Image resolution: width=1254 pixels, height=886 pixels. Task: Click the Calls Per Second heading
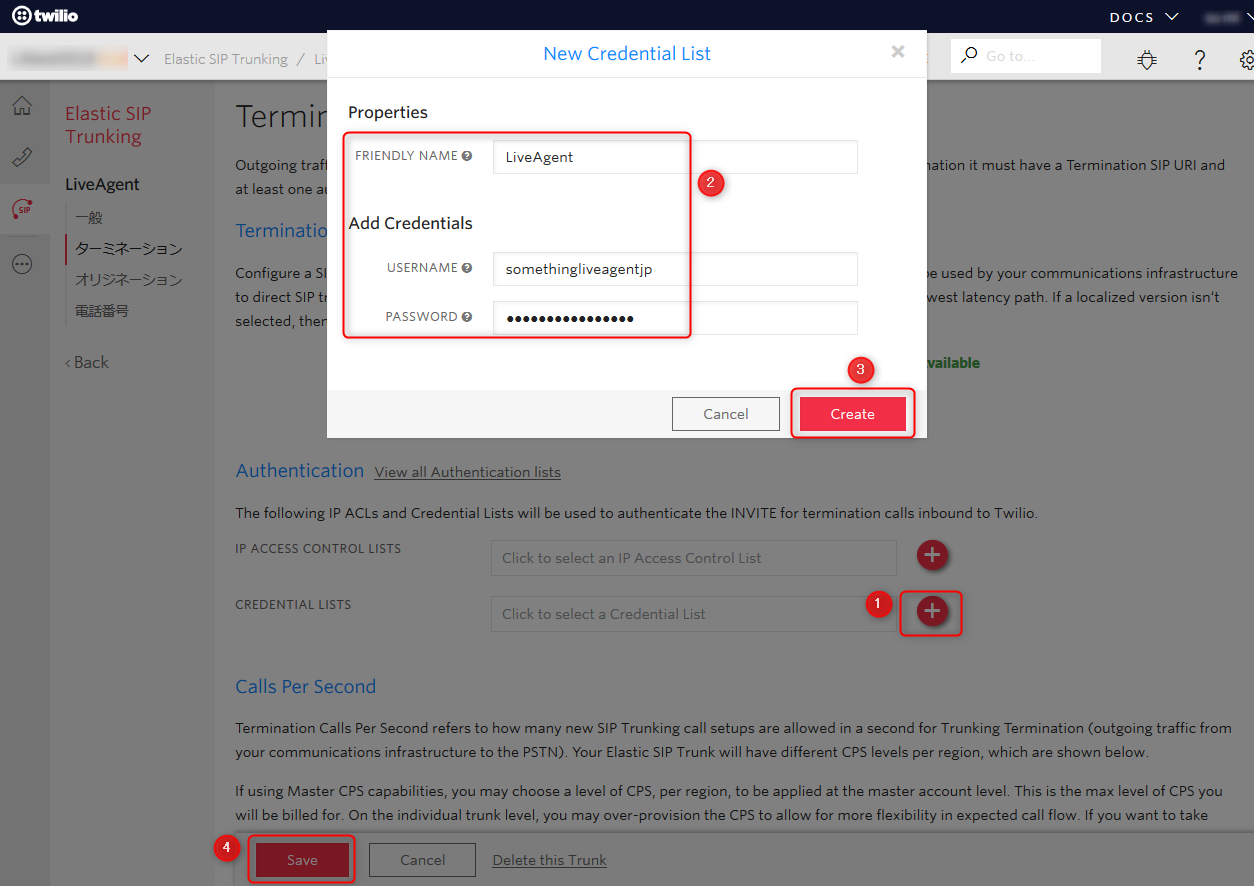point(306,687)
